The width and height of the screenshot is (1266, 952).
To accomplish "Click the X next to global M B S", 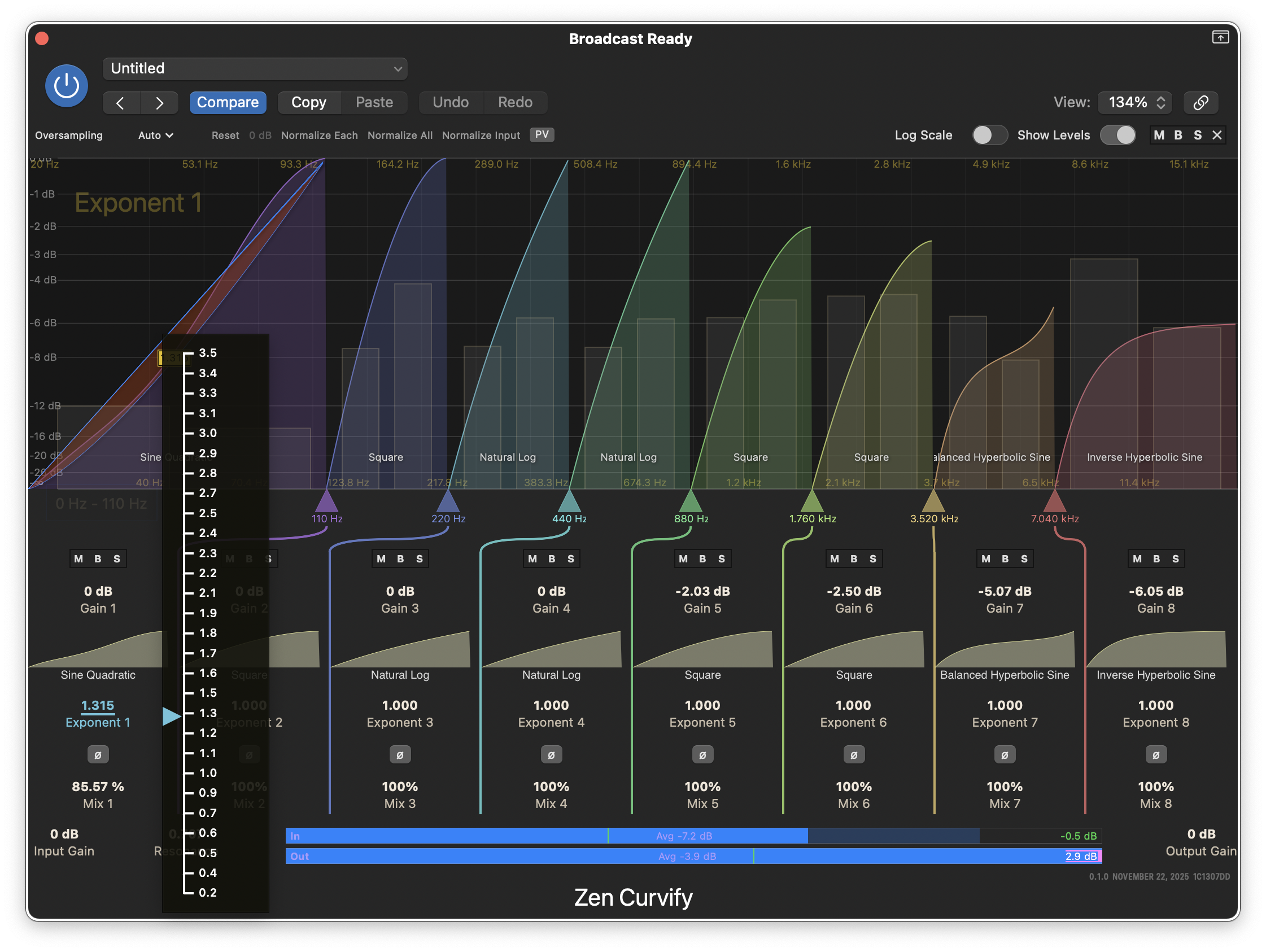I will [1217, 135].
